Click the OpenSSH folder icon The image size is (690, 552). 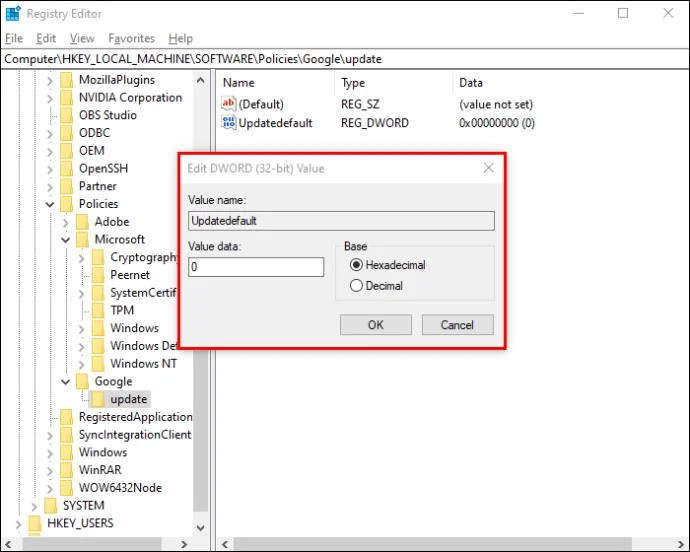pos(66,169)
